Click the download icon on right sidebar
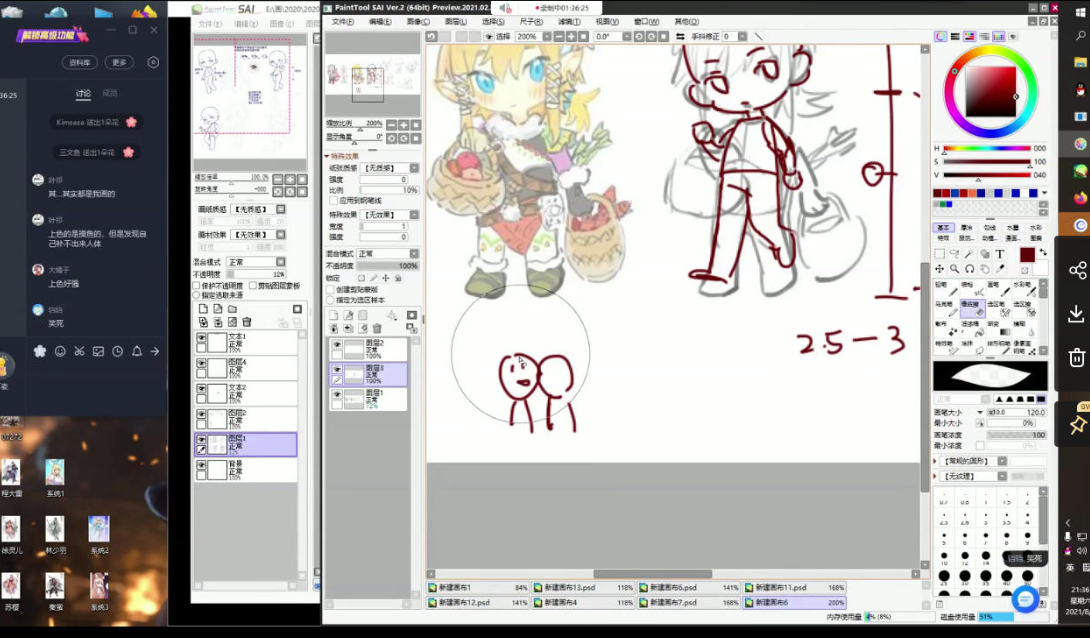The height and width of the screenshot is (638, 1090). [x=1077, y=314]
